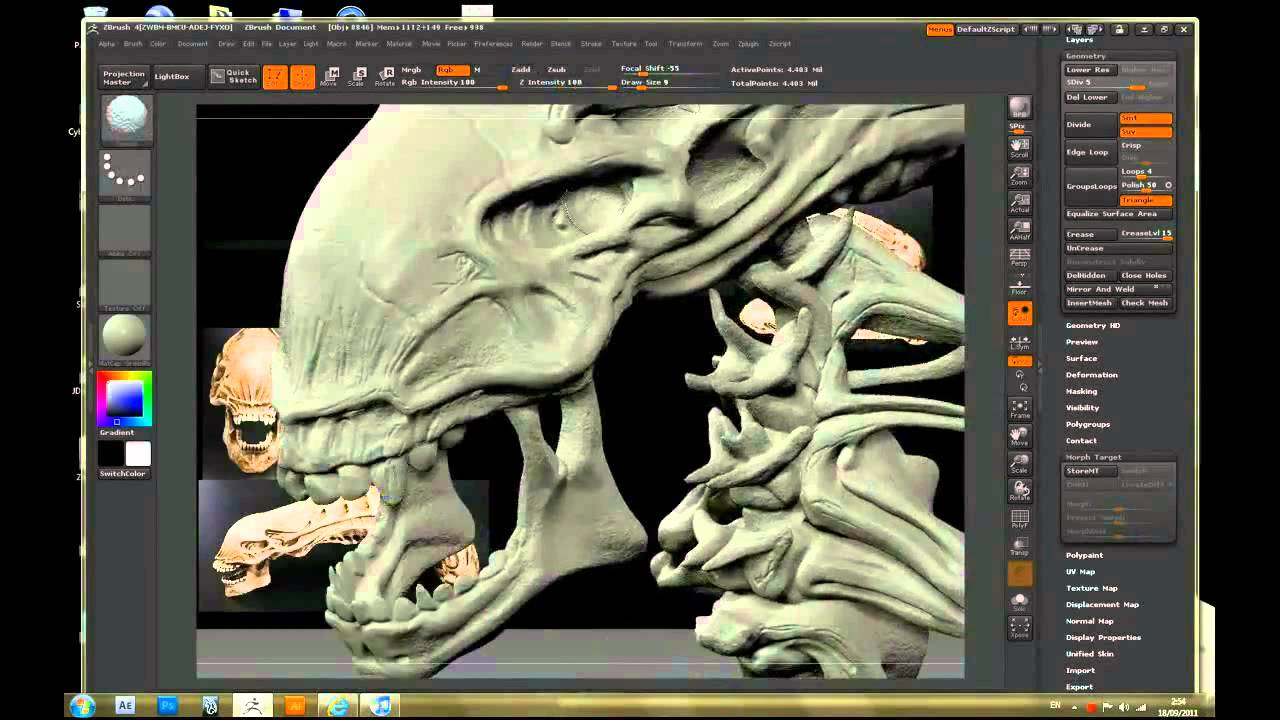The height and width of the screenshot is (720, 1280).
Task: Open the Dots stroke selector
Action: pyautogui.click(x=125, y=176)
